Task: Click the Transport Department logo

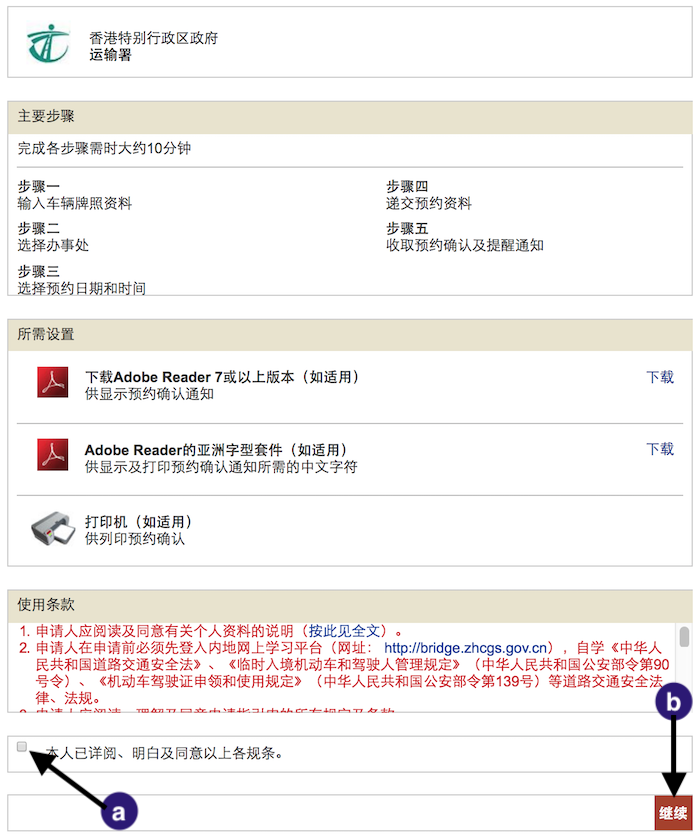Action: pyautogui.click(x=48, y=42)
